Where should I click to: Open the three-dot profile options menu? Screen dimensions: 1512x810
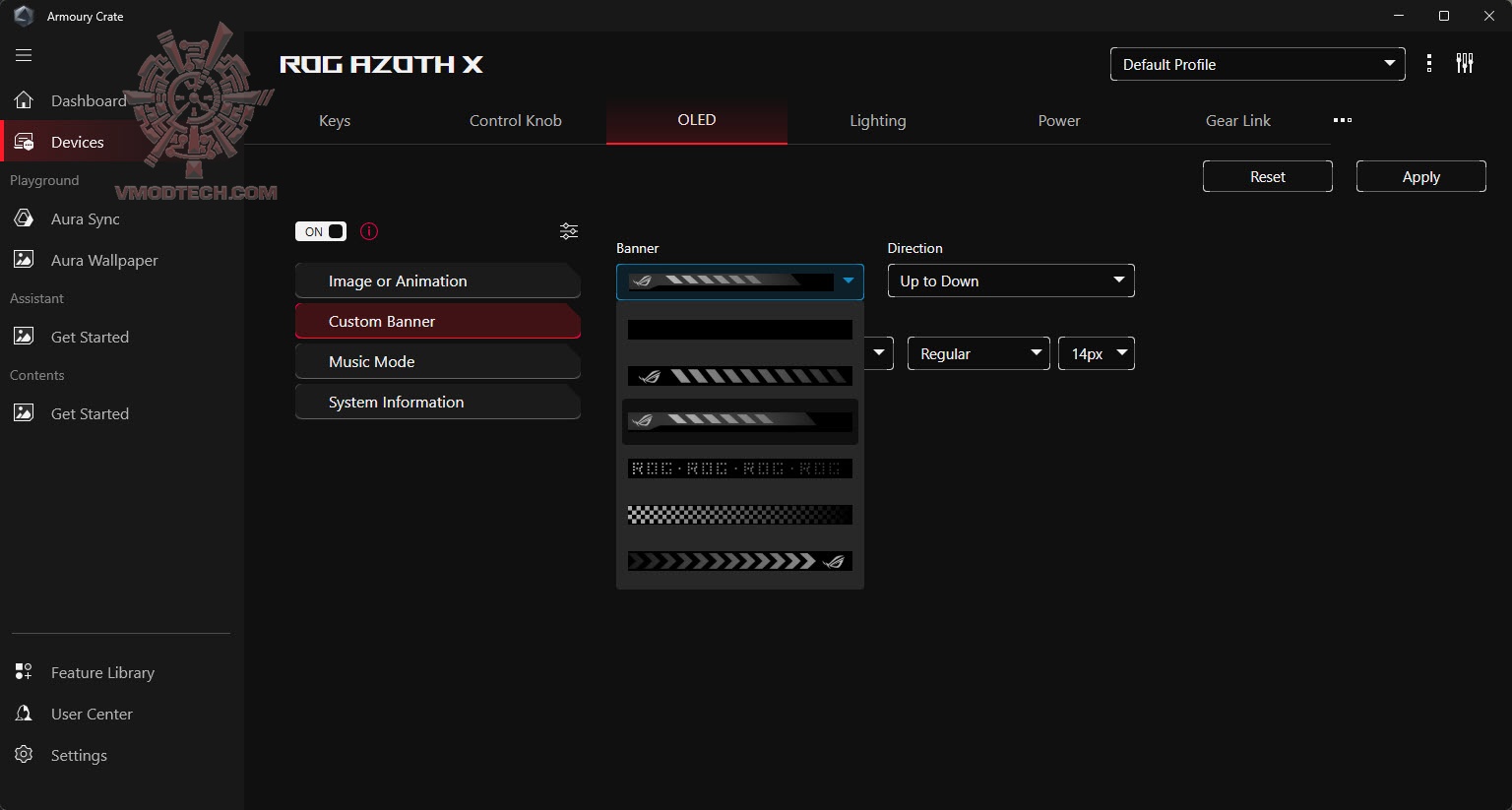click(x=1429, y=64)
